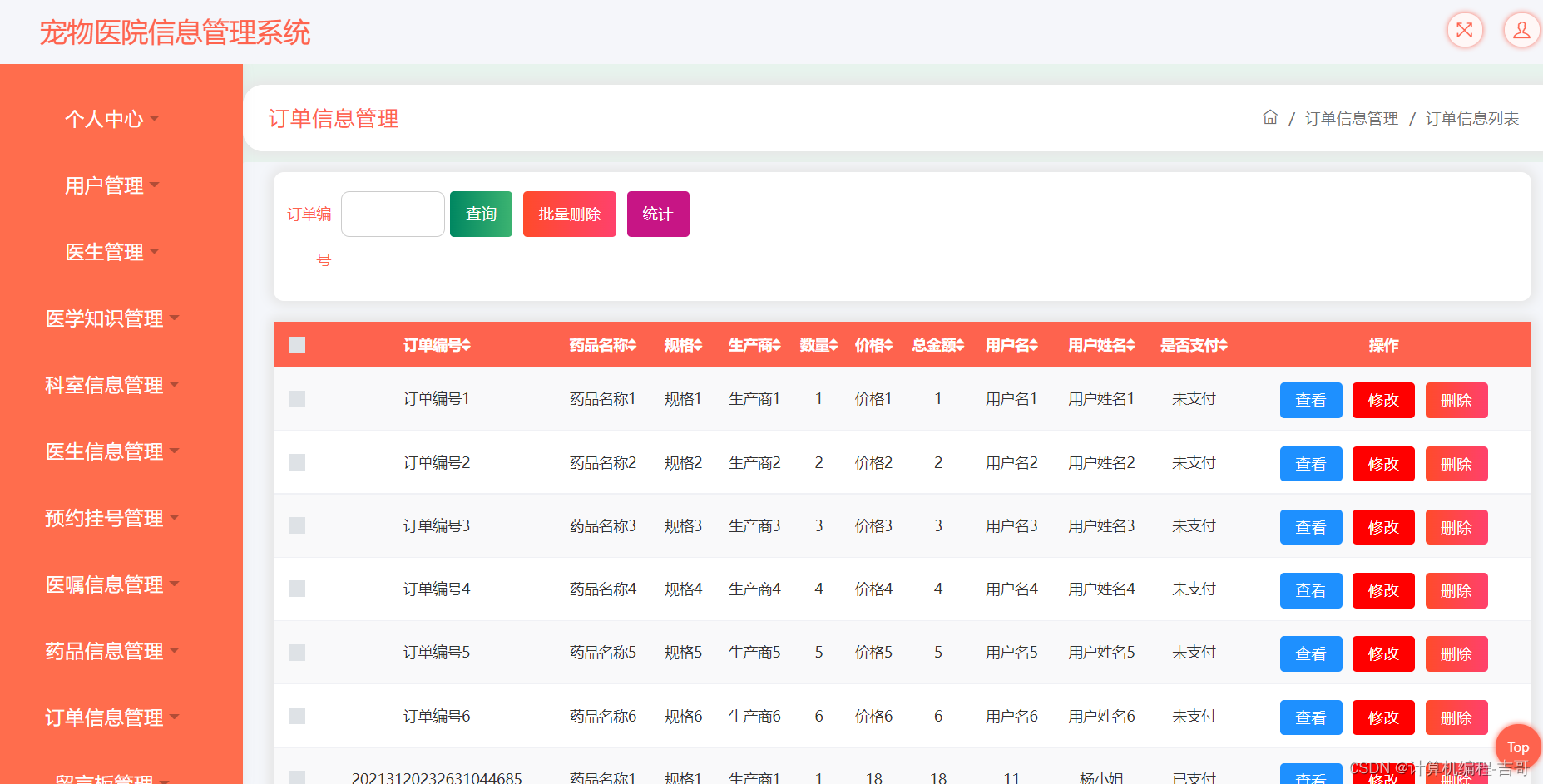The height and width of the screenshot is (784, 1543).
Task: Toggle the select-all checkbox in the table header
Action: click(297, 344)
